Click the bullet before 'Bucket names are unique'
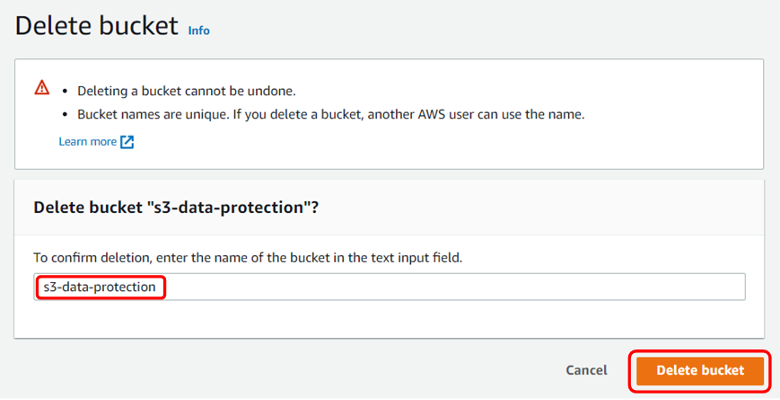Viewport: 780px width, 400px height. coord(65,114)
